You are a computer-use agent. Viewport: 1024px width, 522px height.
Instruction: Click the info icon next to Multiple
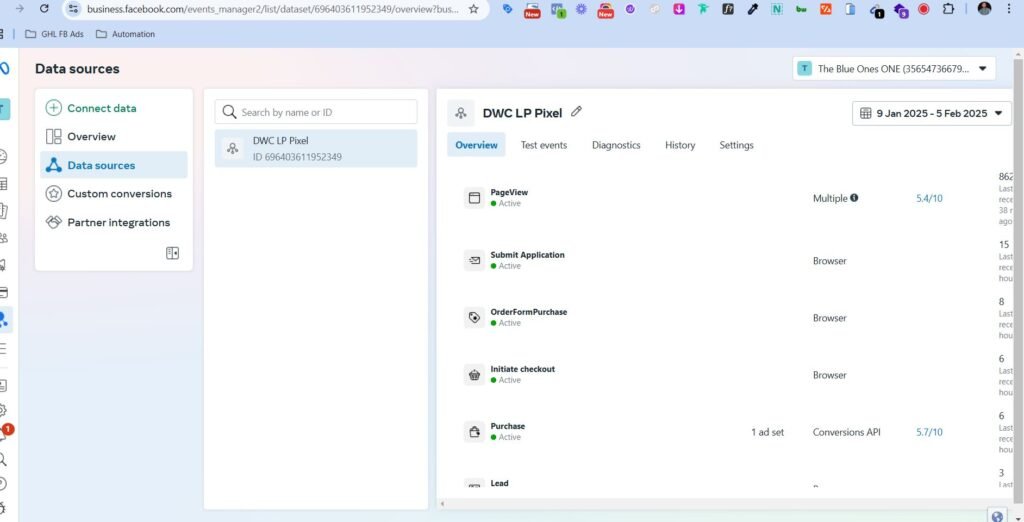click(854, 197)
